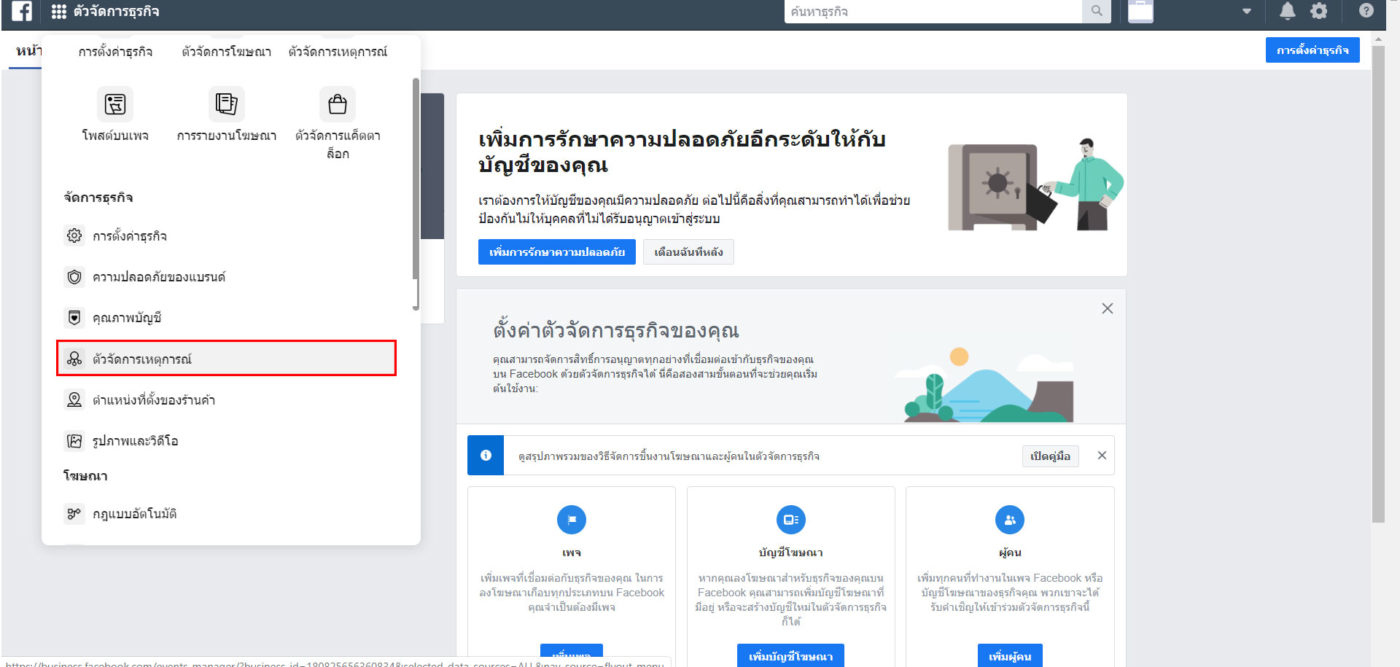This screenshot has height=667, width=1400.
Task: Click เพิ่มการรักษาความปลอดภัย button
Action: tap(556, 252)
